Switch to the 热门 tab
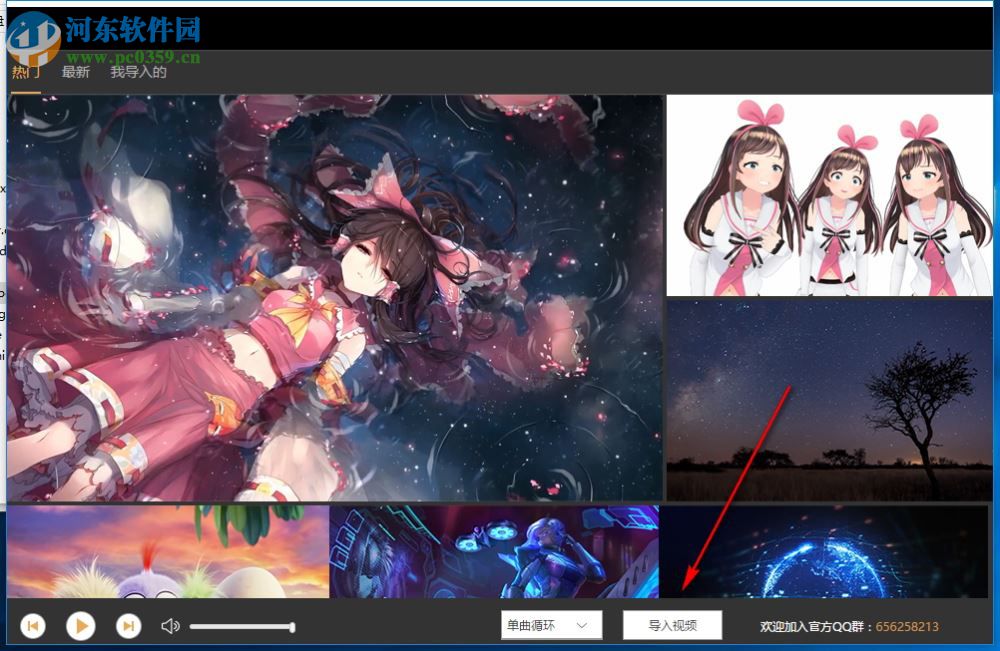 (26, 72)
